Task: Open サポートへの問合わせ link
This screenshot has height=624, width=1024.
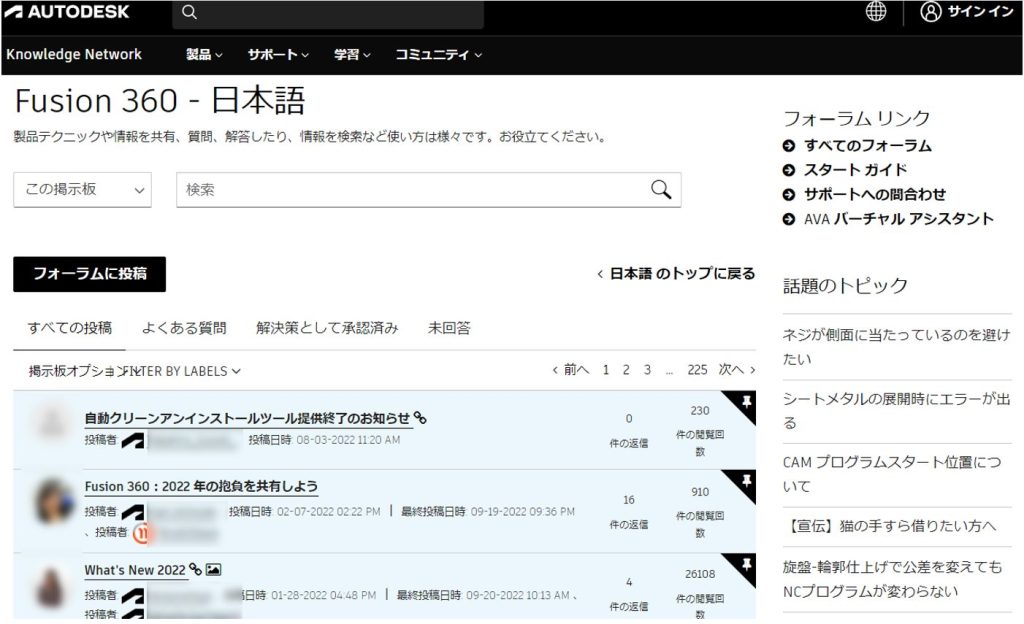Action: (875, 195)
